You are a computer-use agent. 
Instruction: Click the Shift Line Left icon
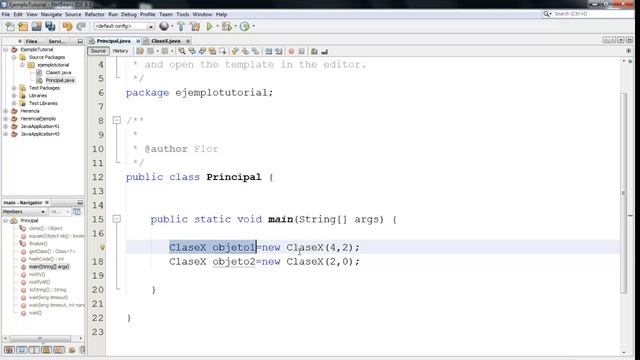pos(269,51)
